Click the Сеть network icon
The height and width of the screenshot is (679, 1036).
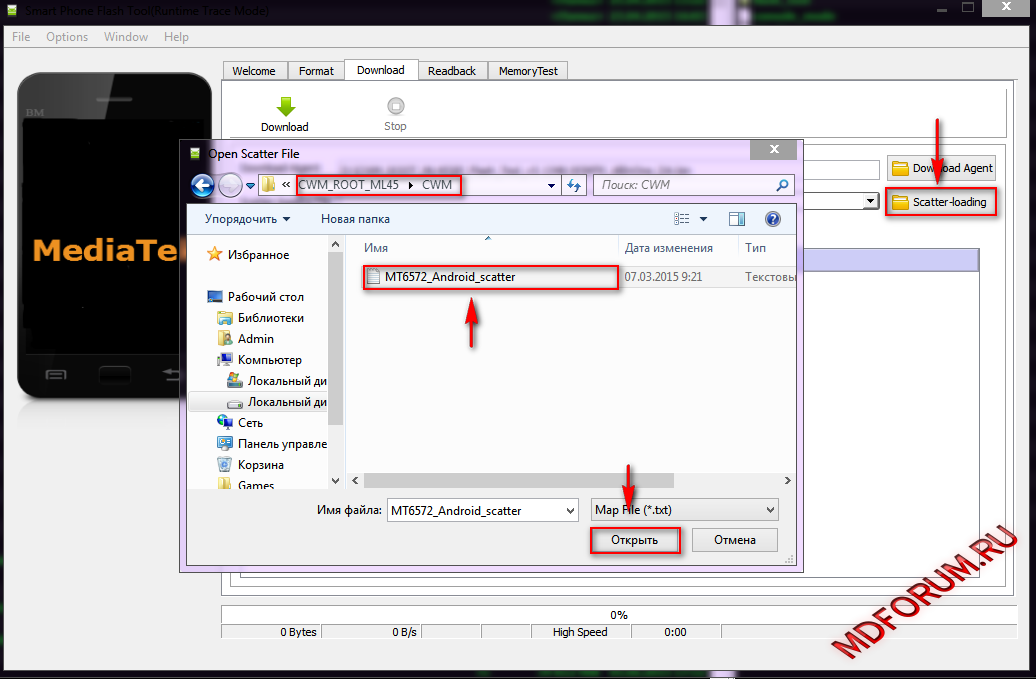coord(225,422)
